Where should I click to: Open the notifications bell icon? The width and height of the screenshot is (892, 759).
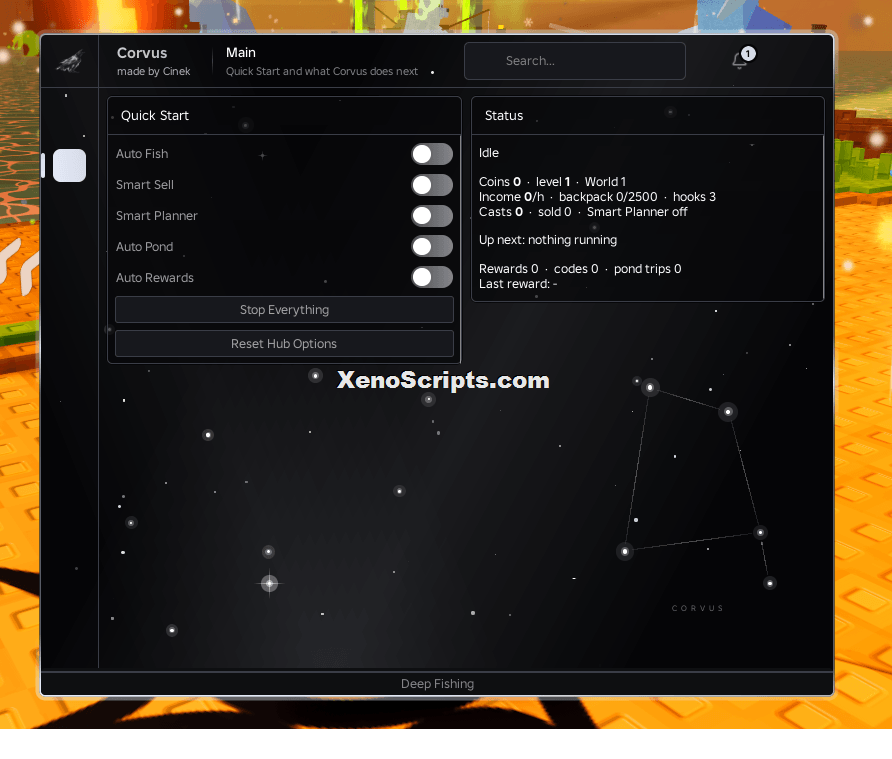pos(740,60)
